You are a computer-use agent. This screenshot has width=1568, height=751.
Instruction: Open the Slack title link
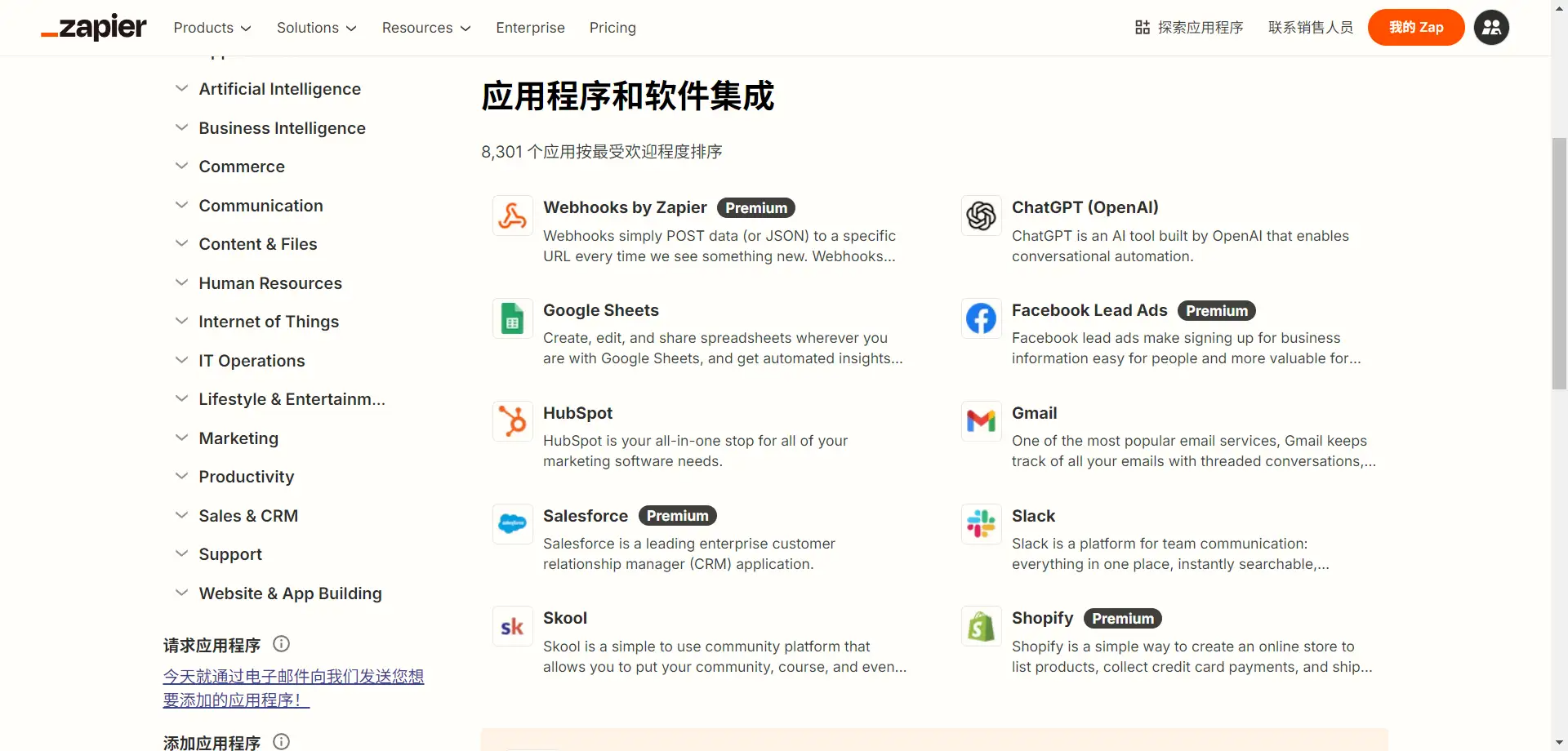coord(1034,516)
